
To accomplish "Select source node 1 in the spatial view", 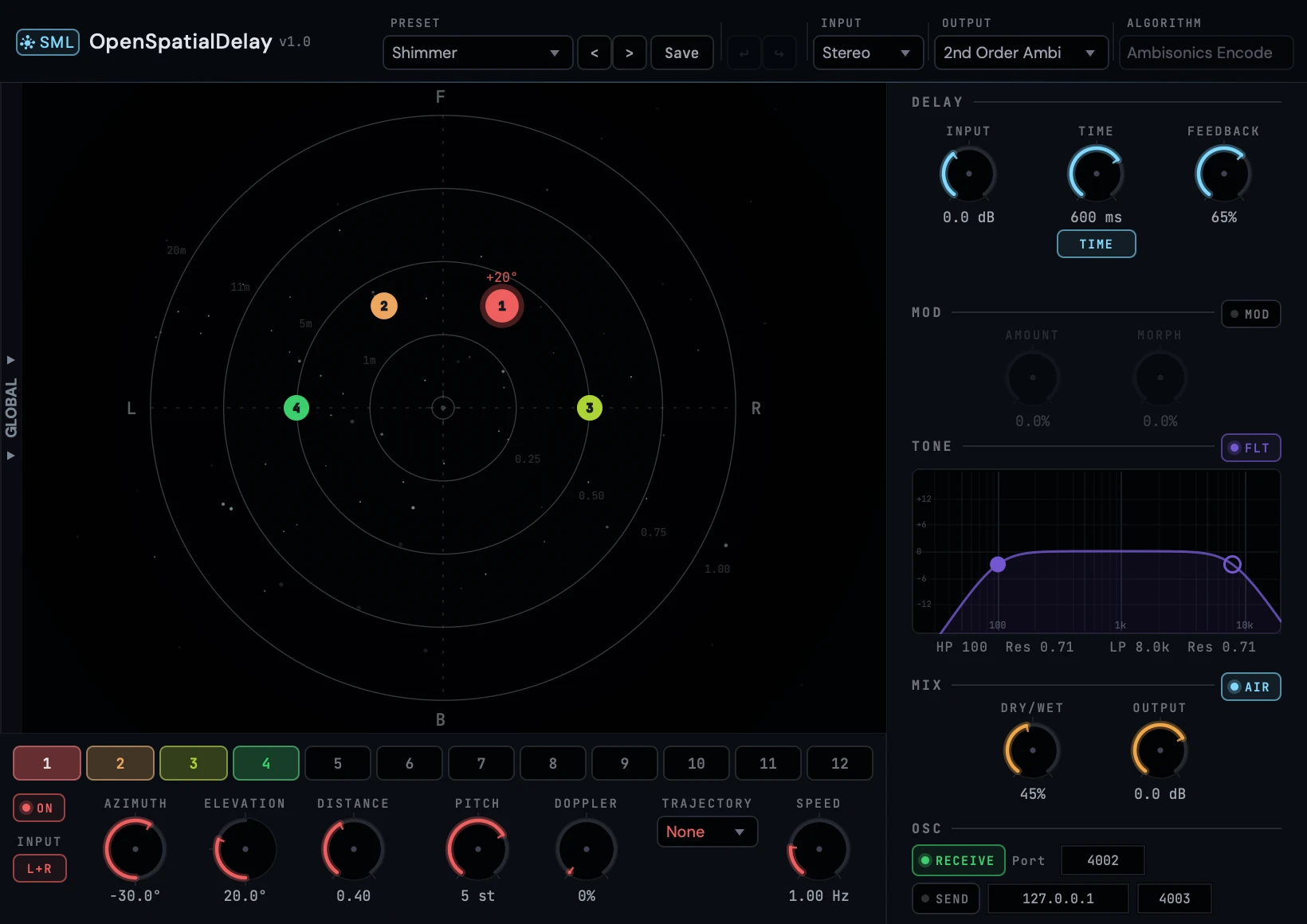I will 502,306.
